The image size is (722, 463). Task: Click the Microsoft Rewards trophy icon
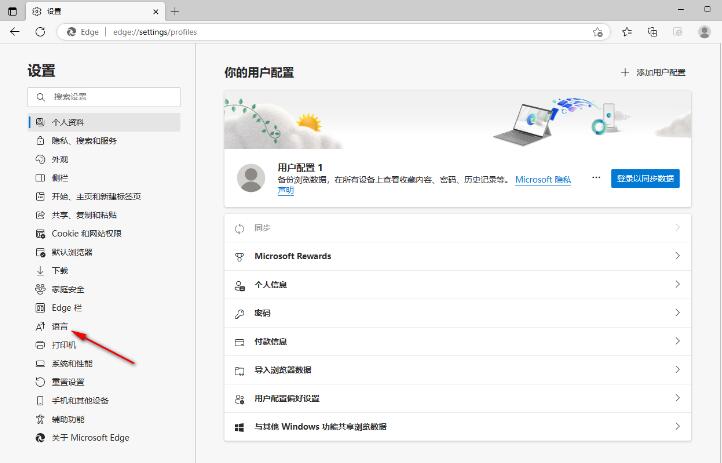point(239,257)
